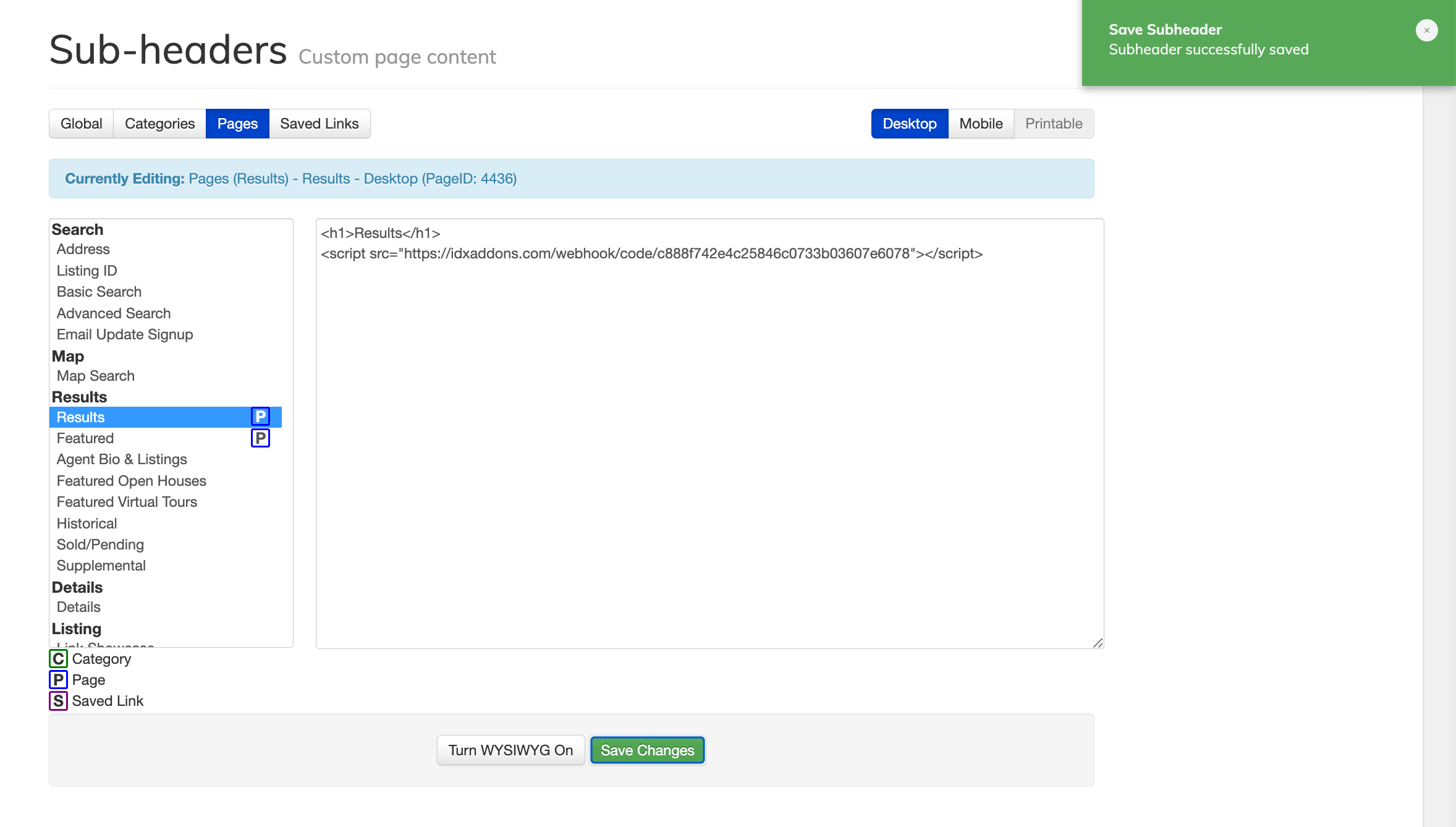Click the Saved Link S icon

58,701
